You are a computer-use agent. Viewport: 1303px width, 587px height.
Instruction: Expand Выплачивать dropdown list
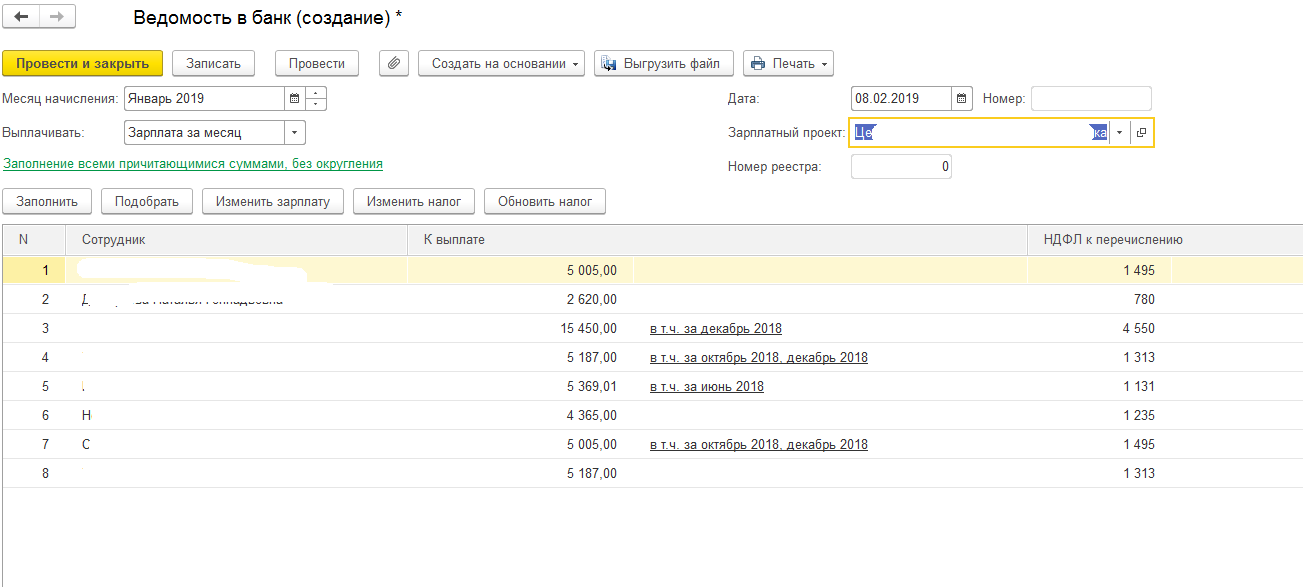[x=295, y=132]
